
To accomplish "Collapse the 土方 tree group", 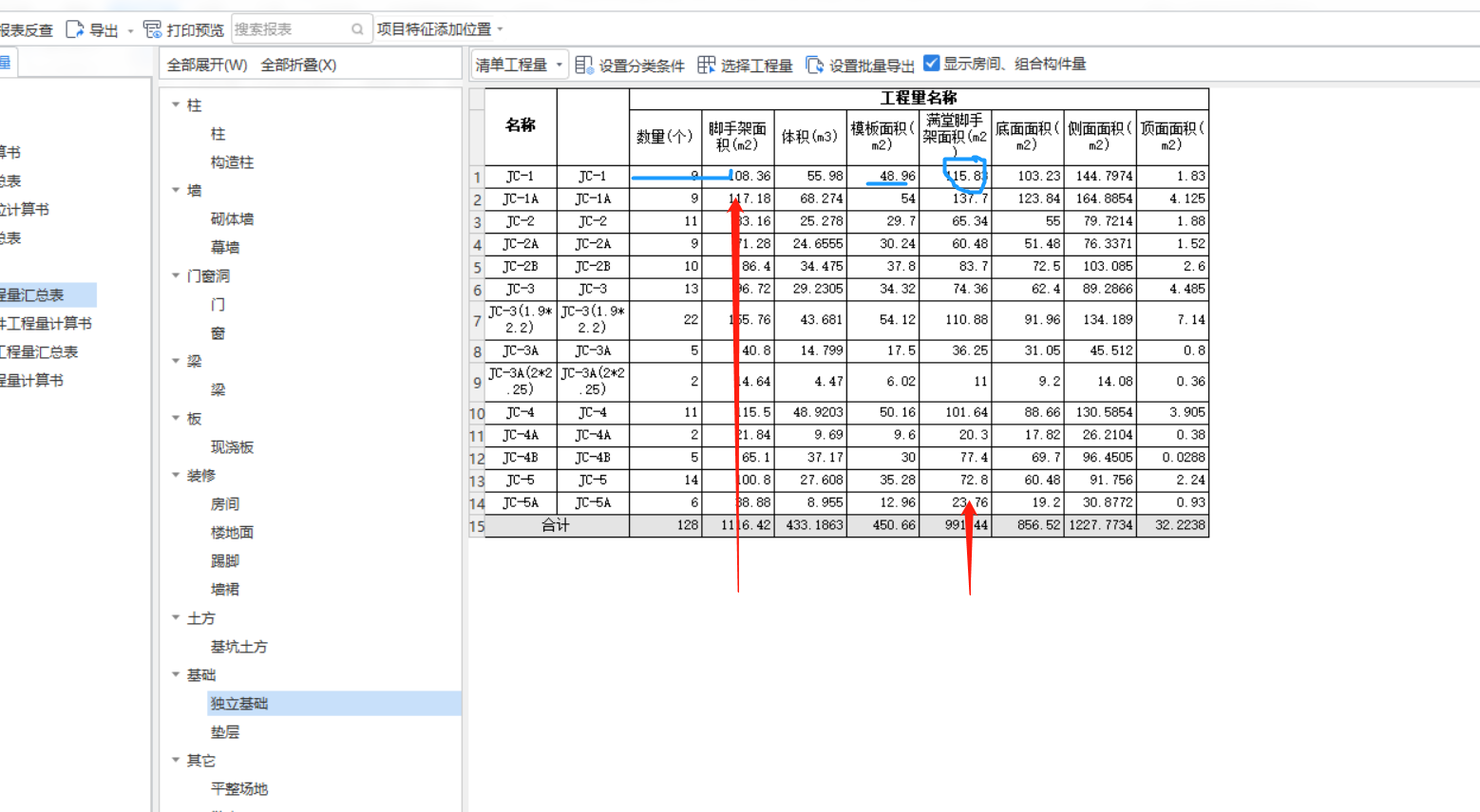I will 176,617.
